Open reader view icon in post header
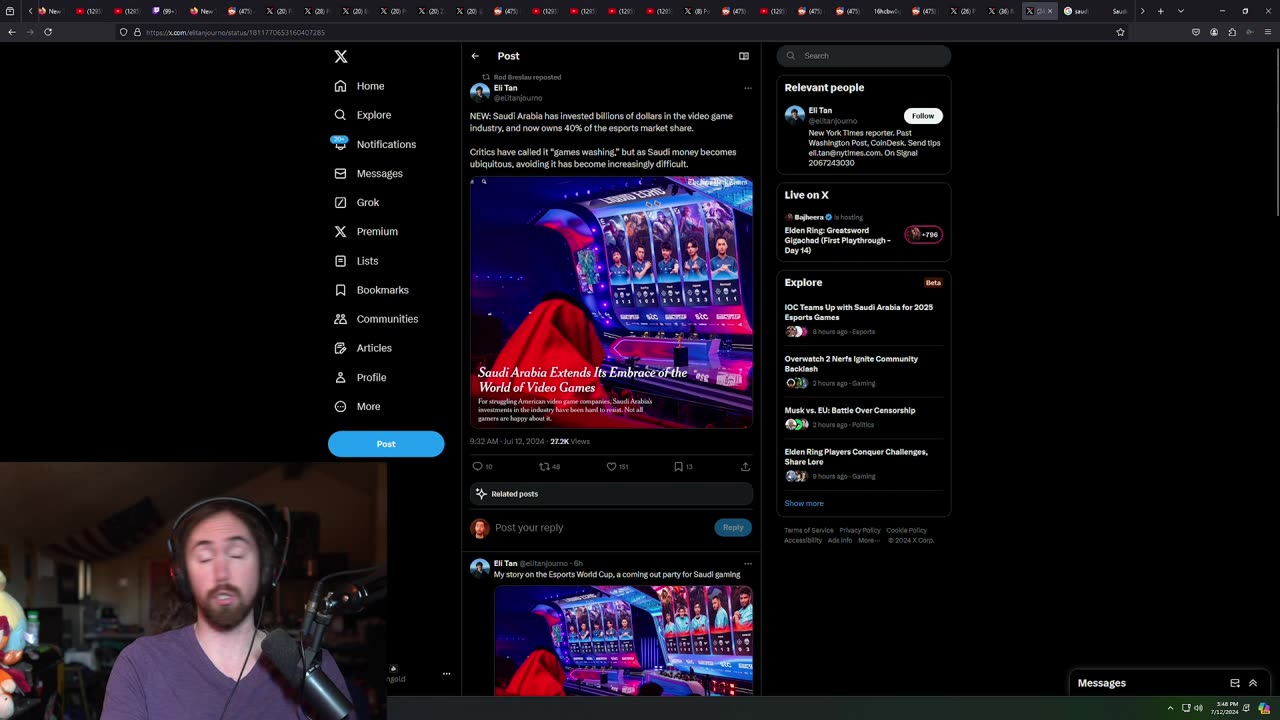This screenshot has height=720, width=1280. 744,56
